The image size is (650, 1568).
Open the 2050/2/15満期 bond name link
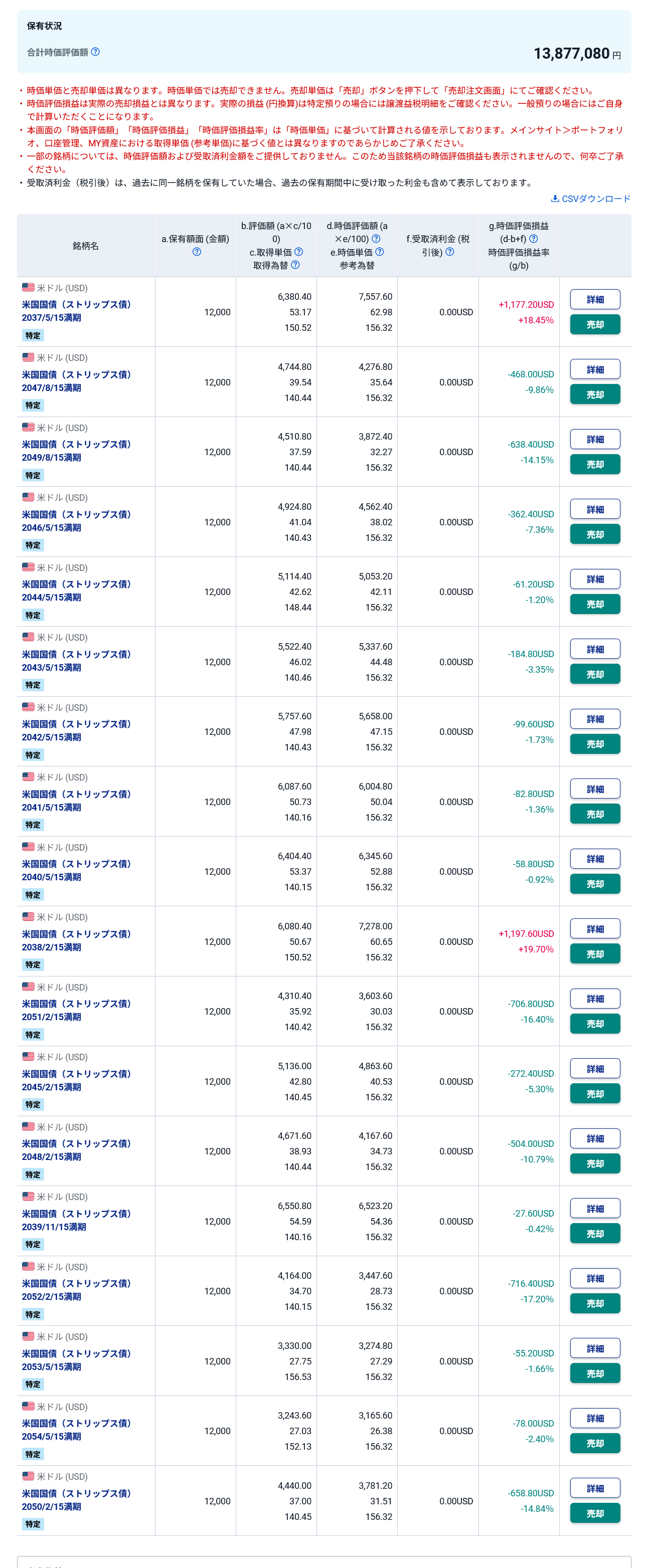(x=76, y=1500)
